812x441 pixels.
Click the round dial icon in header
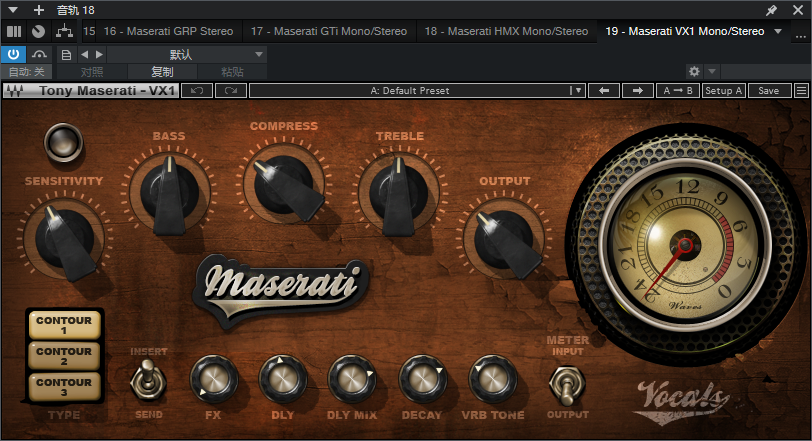click(38, 32)
